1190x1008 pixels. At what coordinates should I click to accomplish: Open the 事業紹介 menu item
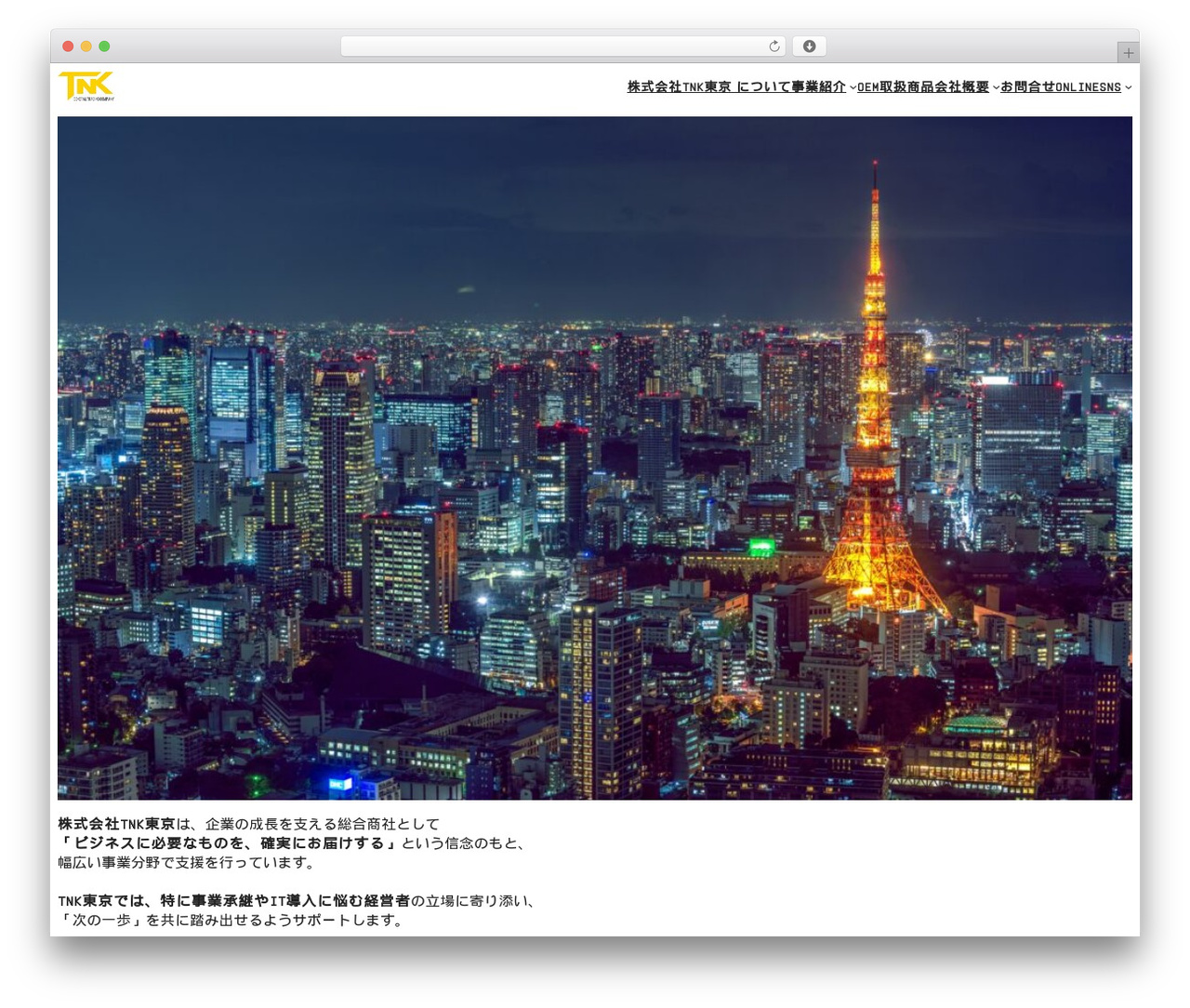(x=819, y=86)
